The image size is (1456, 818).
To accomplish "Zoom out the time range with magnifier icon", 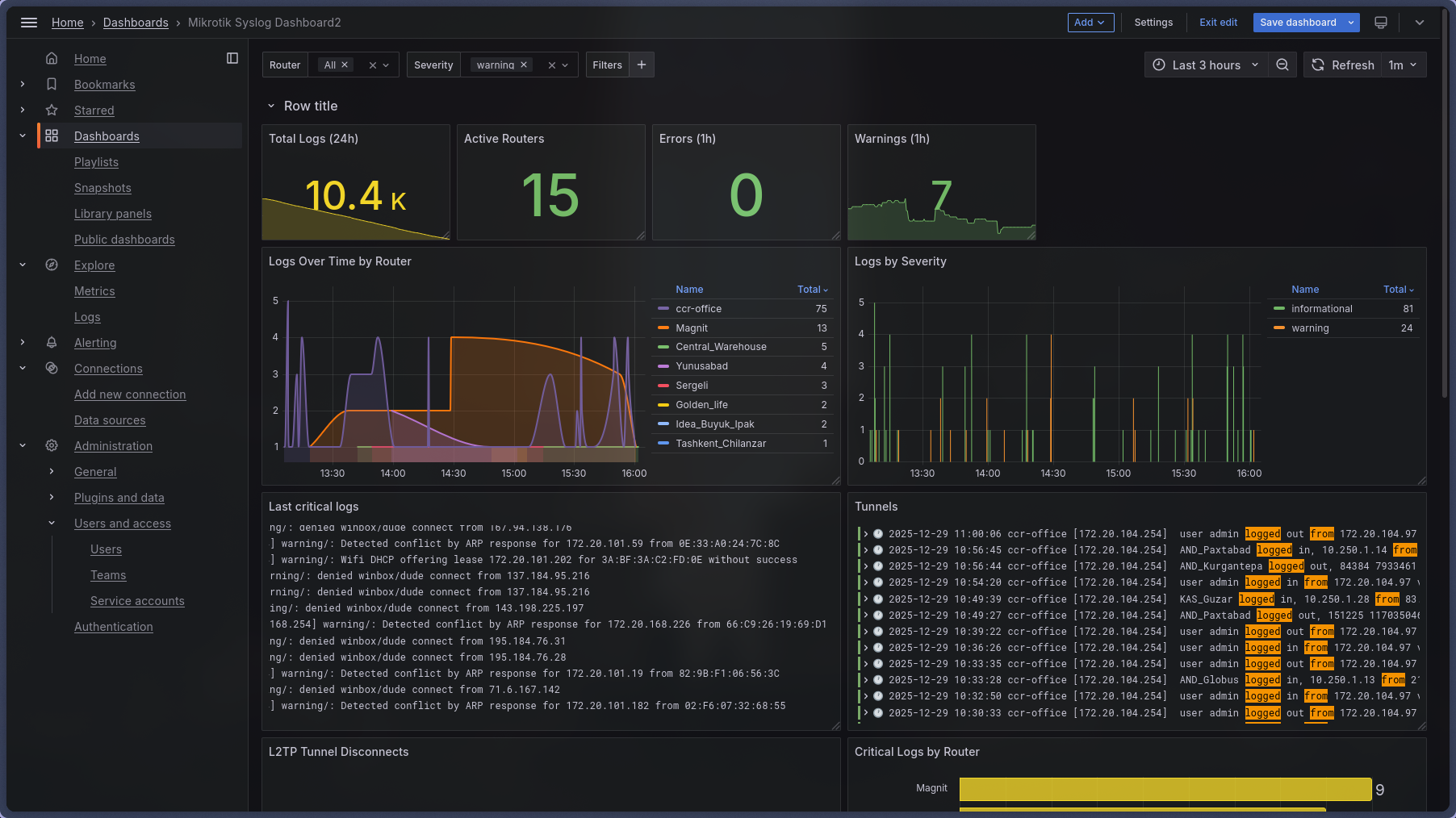I will 1282,65.
